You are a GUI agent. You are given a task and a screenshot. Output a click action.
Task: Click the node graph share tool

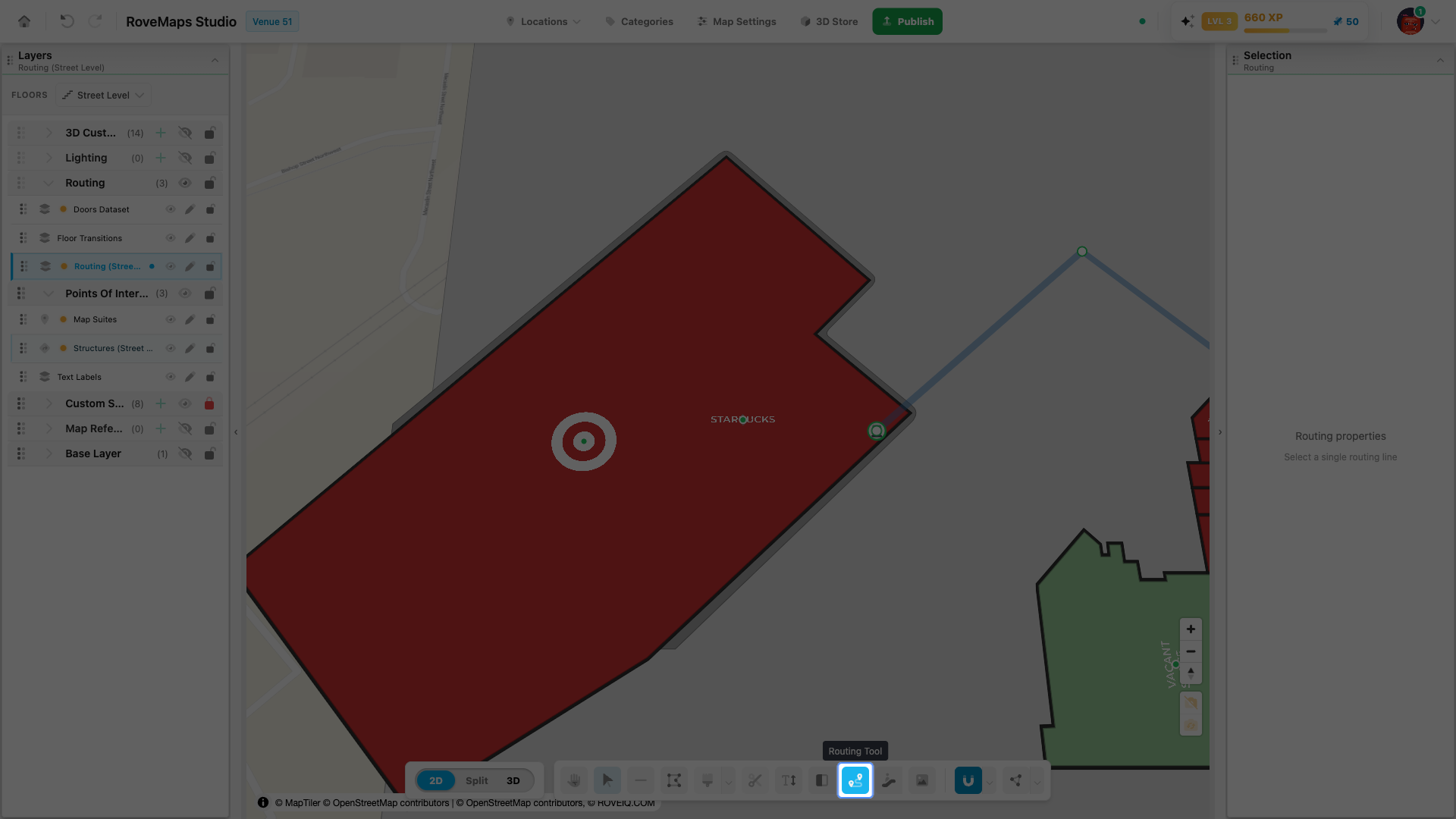1016,780
